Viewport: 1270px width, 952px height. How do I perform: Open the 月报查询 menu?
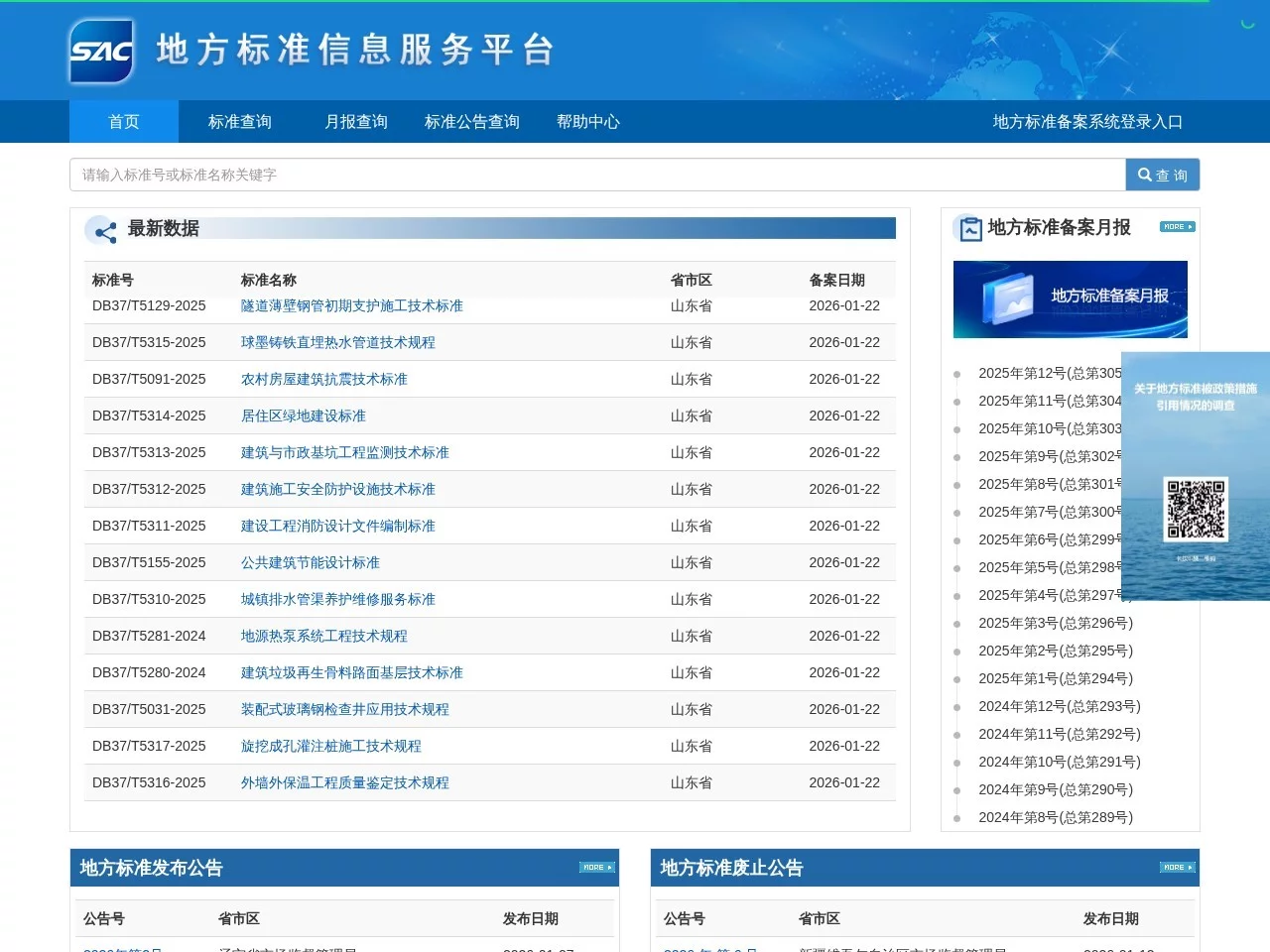tap(356, 121)
